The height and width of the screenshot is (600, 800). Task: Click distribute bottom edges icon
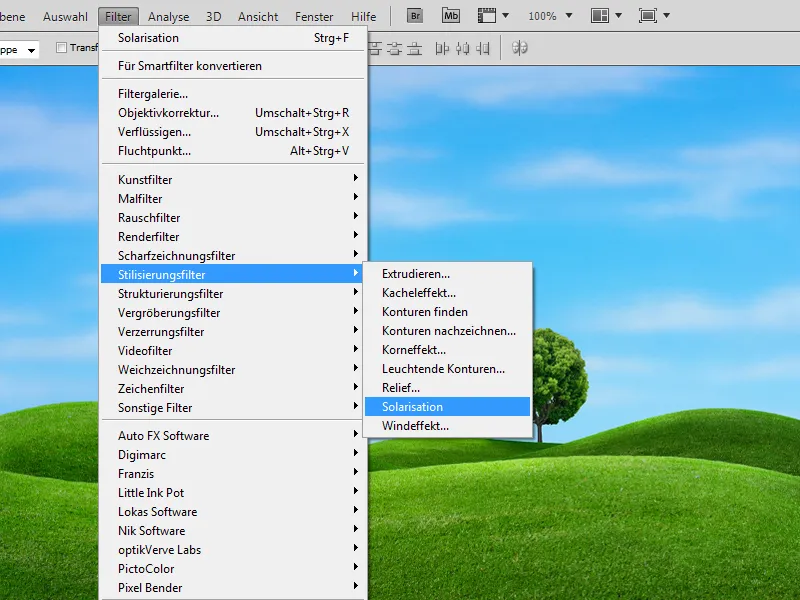click(x=414, y=48)
